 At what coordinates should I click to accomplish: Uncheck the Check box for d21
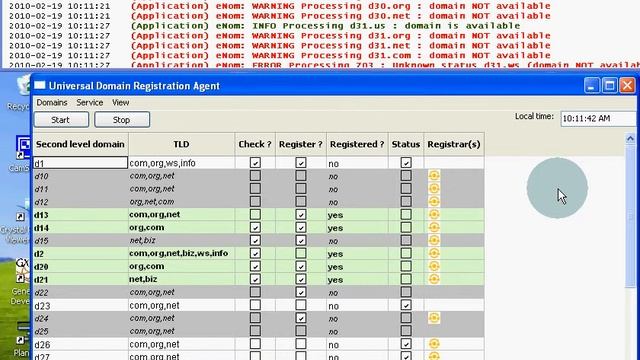[x=255, y=279]
